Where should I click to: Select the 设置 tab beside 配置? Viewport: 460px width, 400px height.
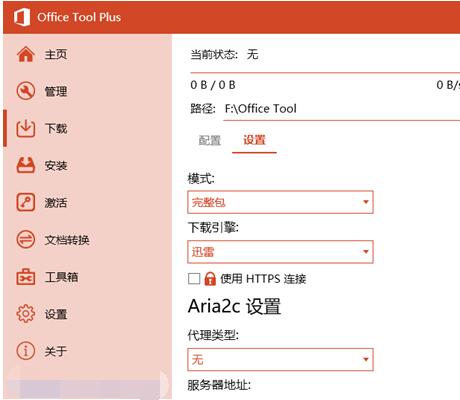[x=254, y=140]
